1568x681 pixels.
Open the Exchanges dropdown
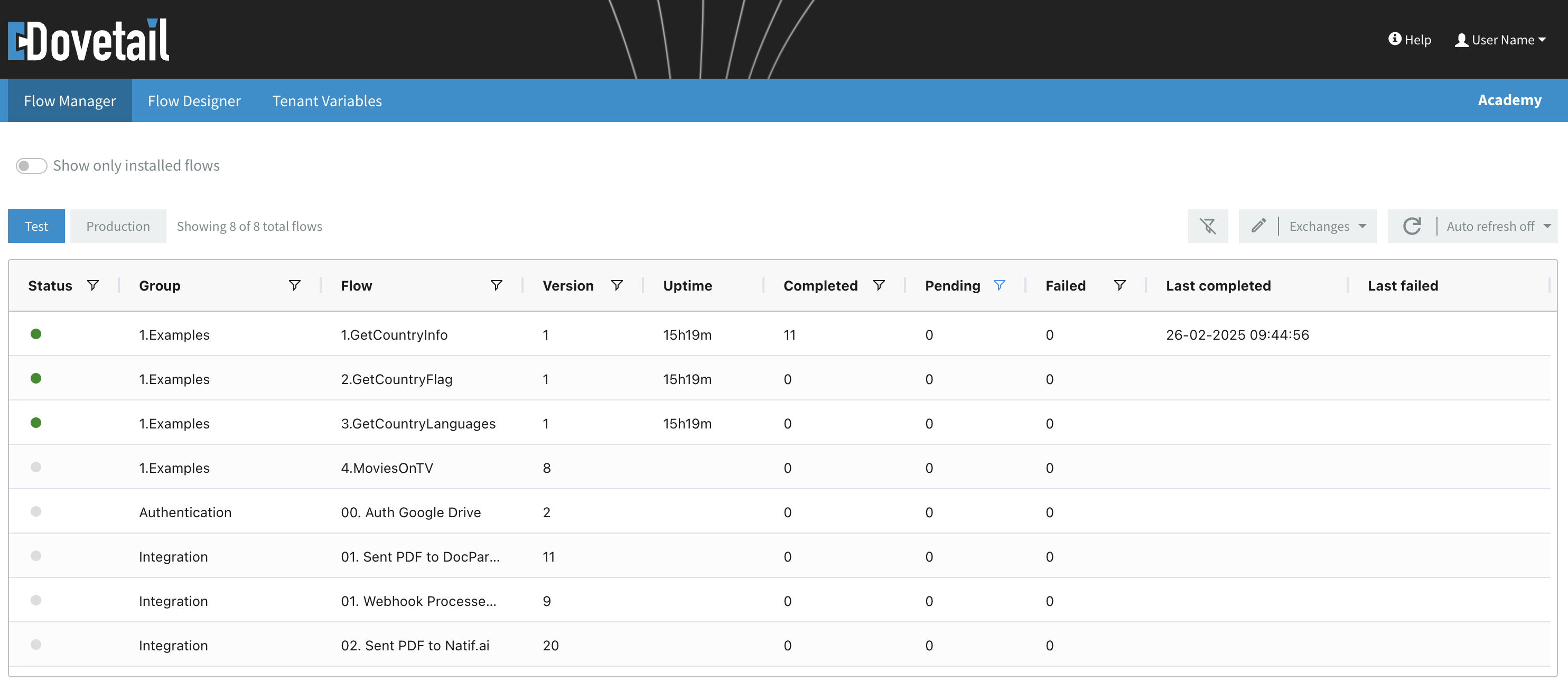pos(1328,227)
